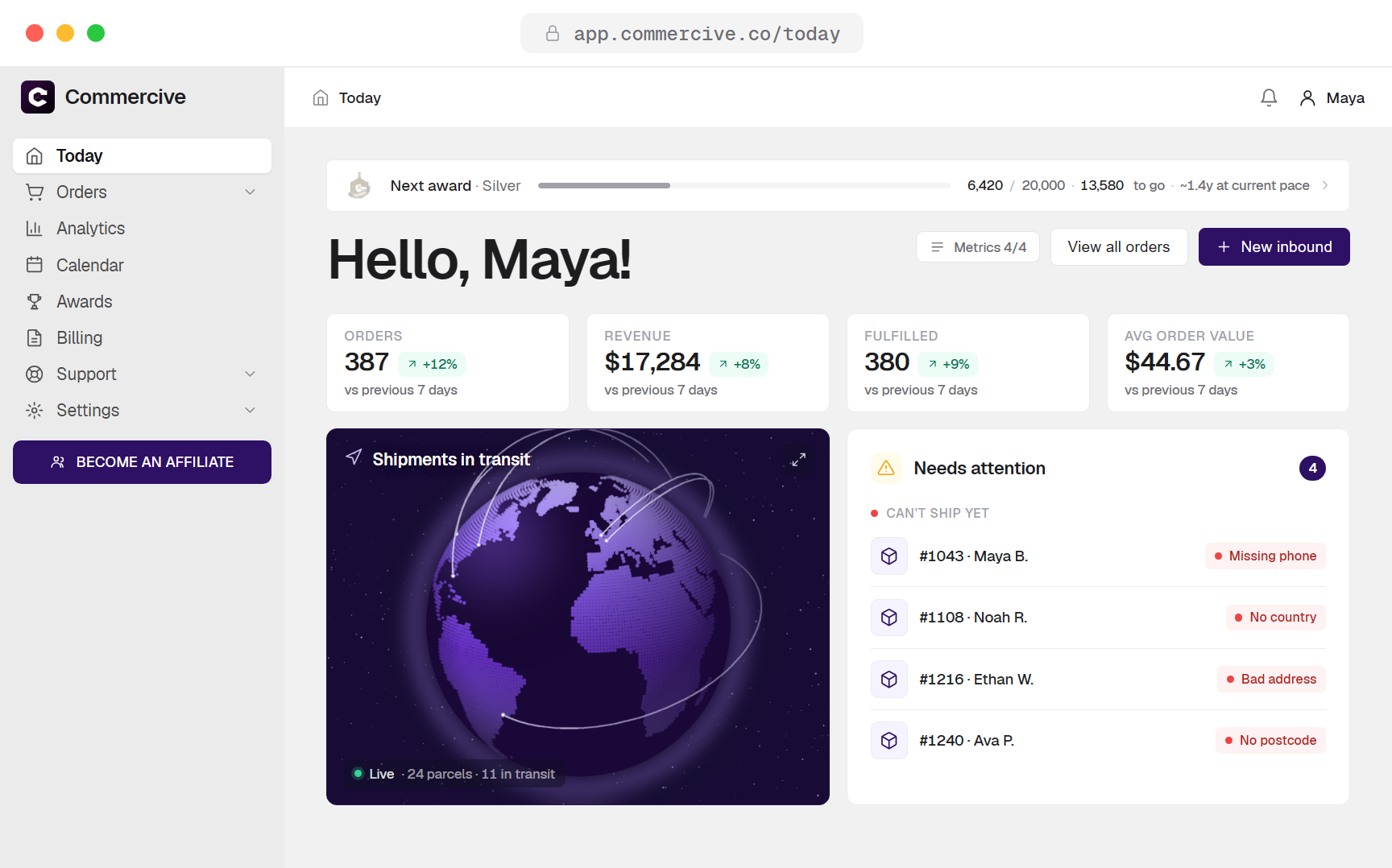Click the home icon in breadcrumb
Viewport: 1392px width, 868px height.
(321, 97)
